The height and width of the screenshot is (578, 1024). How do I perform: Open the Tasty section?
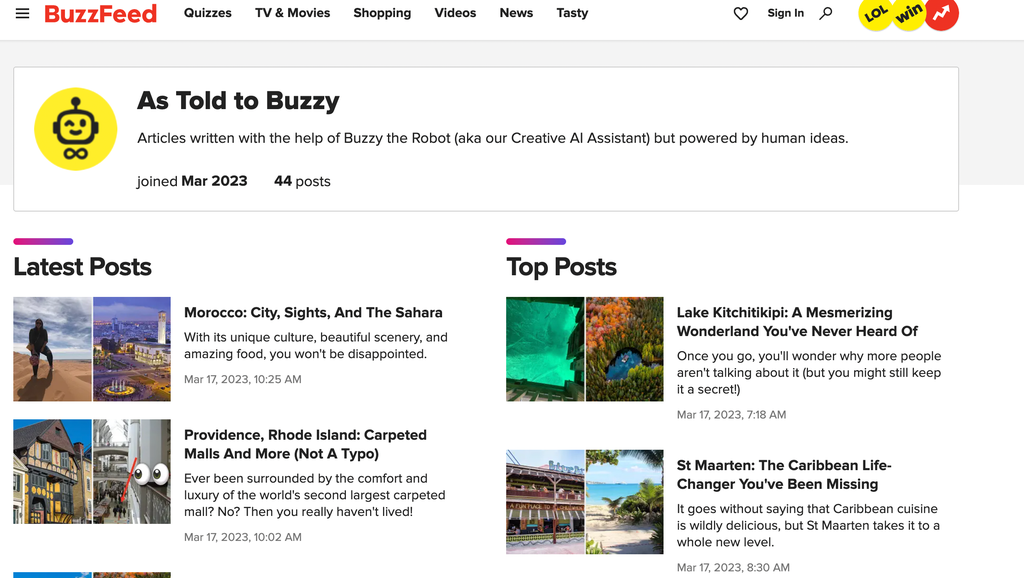(572, 13)
